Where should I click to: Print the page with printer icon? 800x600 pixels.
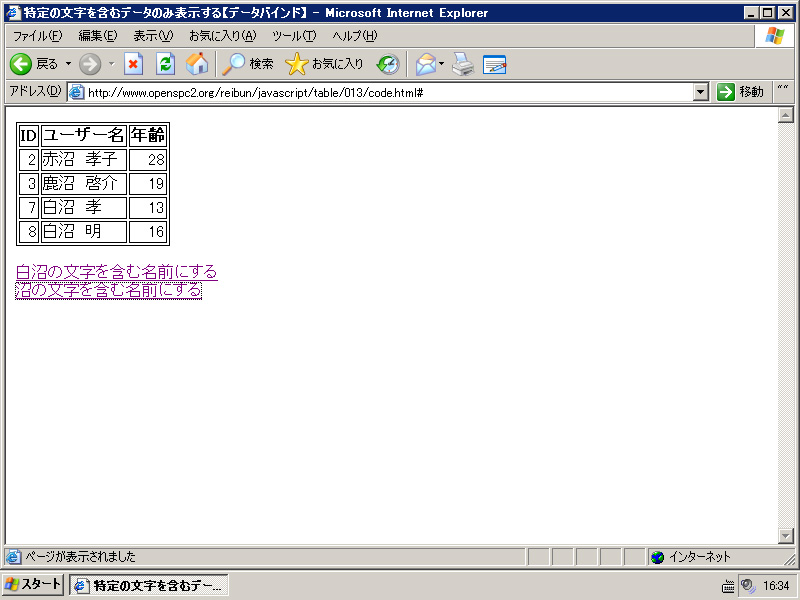(463, 64)
